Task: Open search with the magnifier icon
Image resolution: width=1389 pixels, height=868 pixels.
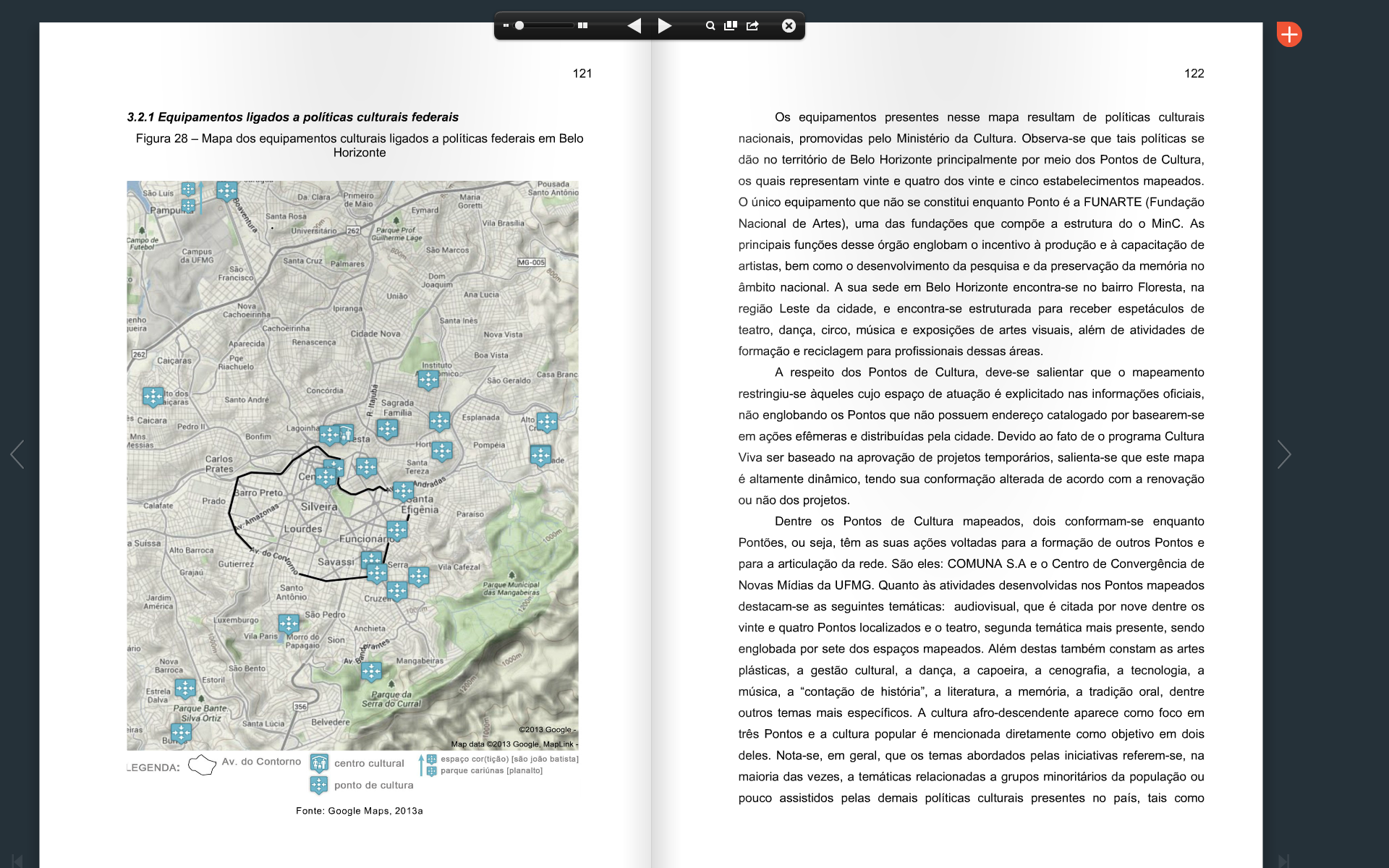Action: tap(710, 26)
